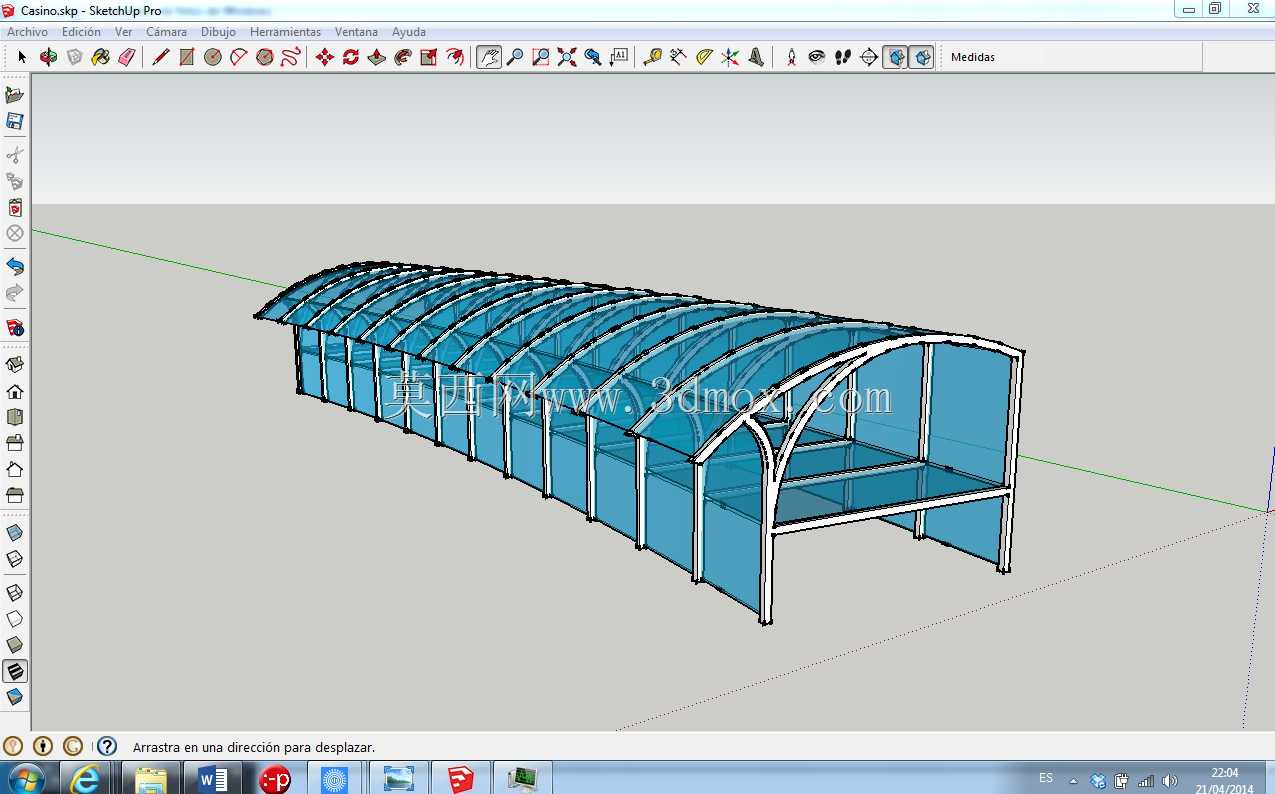Image resolution: width=1275 pixels, height=794 pixels.
Task: Select the Protractor tool
Action: pos(705,57)
